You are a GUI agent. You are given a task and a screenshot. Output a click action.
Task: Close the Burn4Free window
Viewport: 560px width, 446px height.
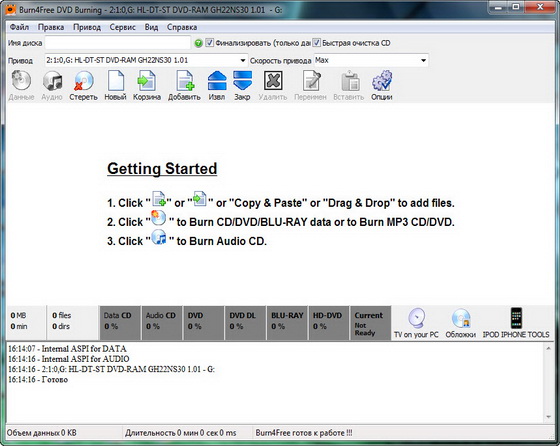pyautogui.click(x=540, y=7)
